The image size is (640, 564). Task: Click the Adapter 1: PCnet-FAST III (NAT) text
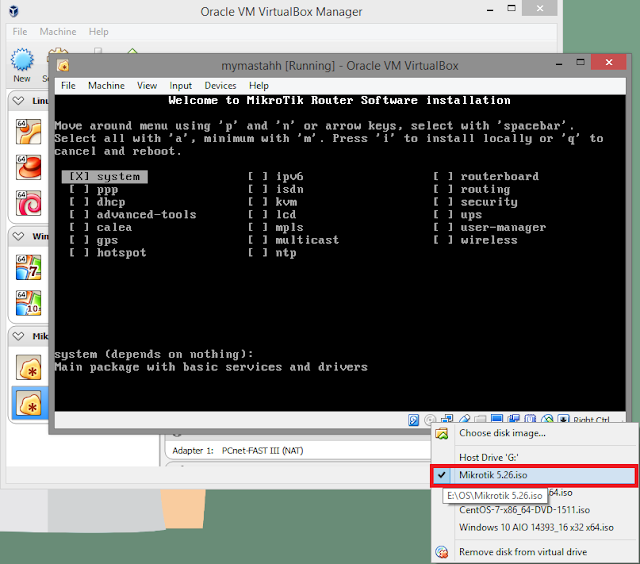pos(238,451)
